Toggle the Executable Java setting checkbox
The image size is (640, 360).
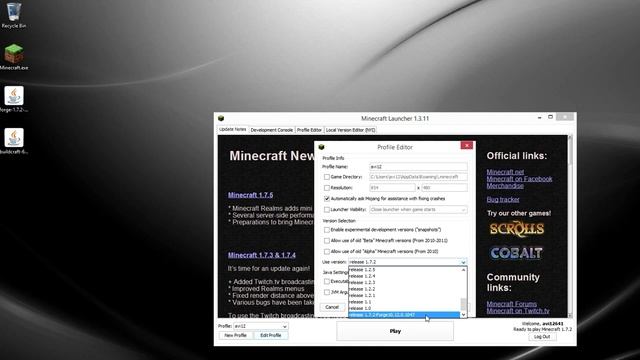tap(327, 282)
